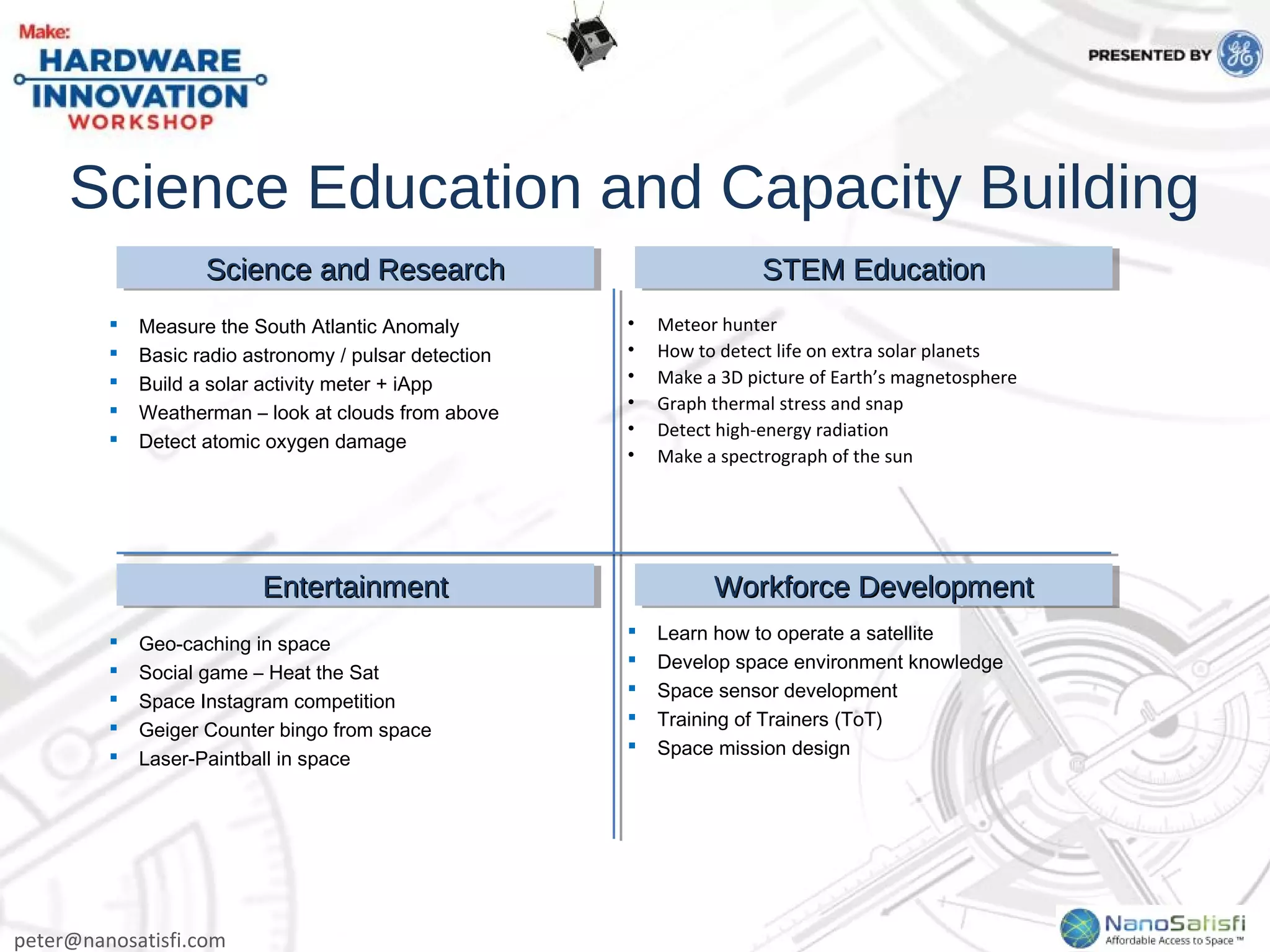This screenshot has width=1270, height=952.
Task: Click the NanoSatisfi globe logo
Action: (1080, 927)
